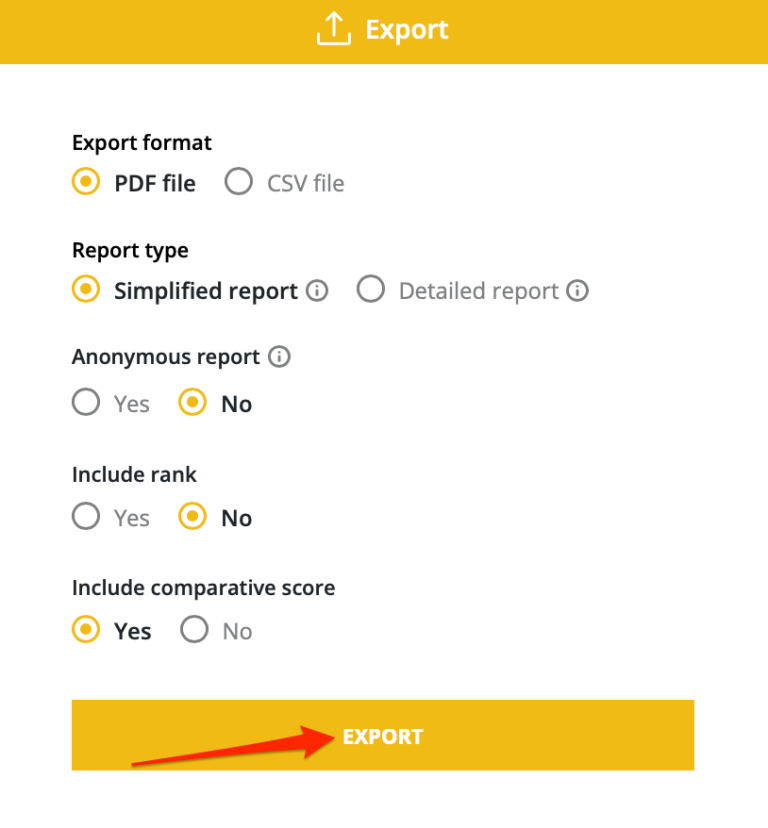Click the Simplified report label text

[206, 291]
